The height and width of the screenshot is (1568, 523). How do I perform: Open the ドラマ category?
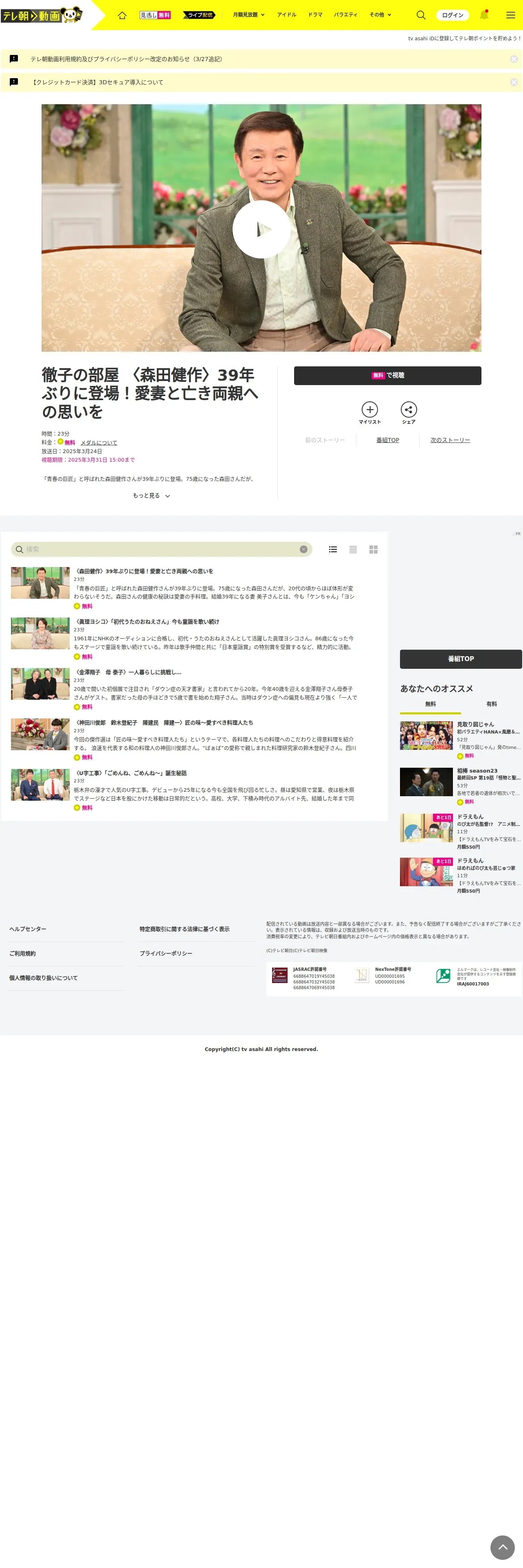pyautogui.click(x=315, y=15)
